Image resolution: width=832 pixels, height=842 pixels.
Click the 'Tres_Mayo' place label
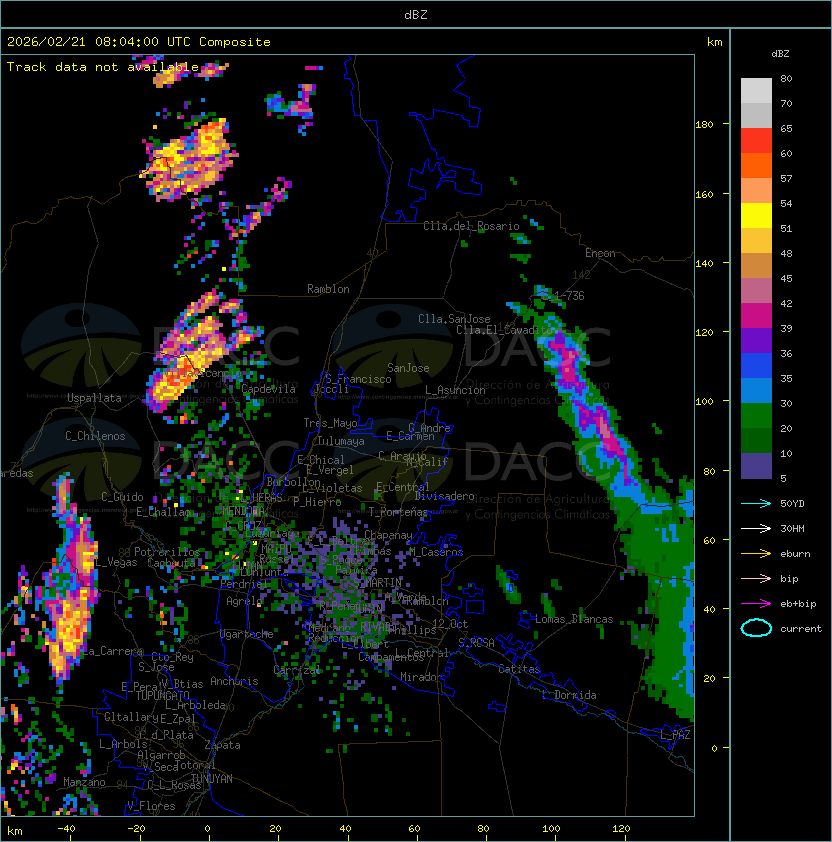point(330,423)
